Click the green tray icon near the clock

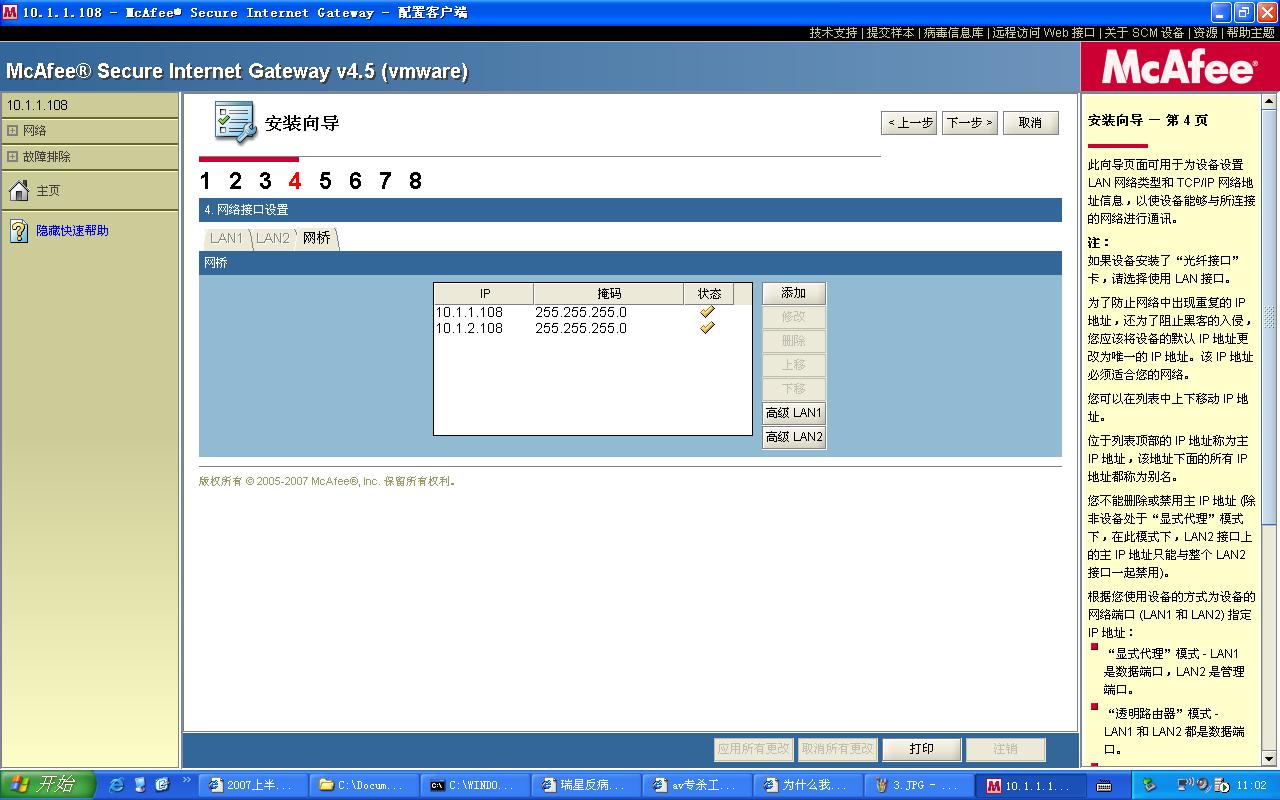pos(1149,785)
